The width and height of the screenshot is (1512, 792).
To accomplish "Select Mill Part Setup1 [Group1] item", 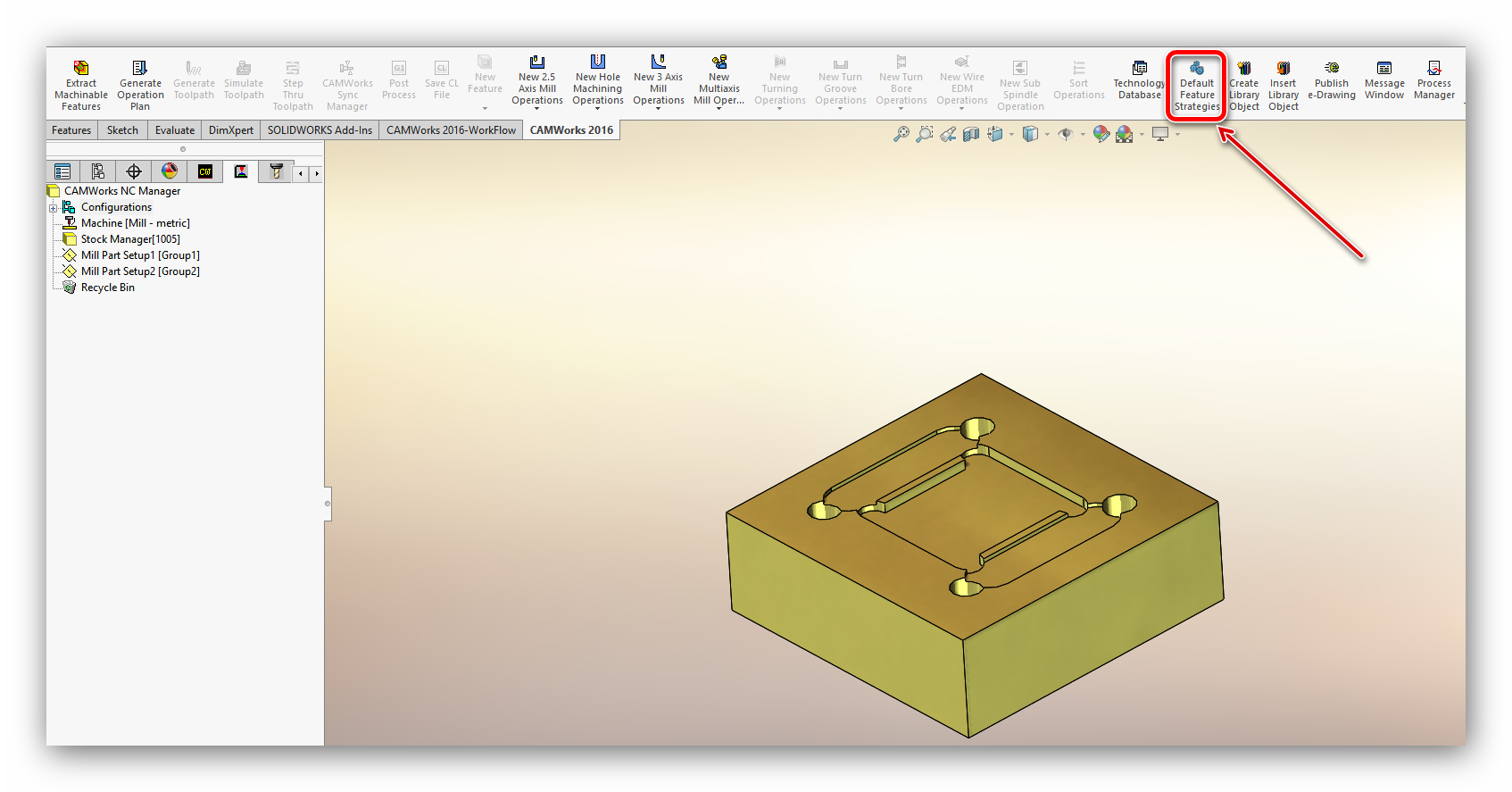I will coord(140,255).
